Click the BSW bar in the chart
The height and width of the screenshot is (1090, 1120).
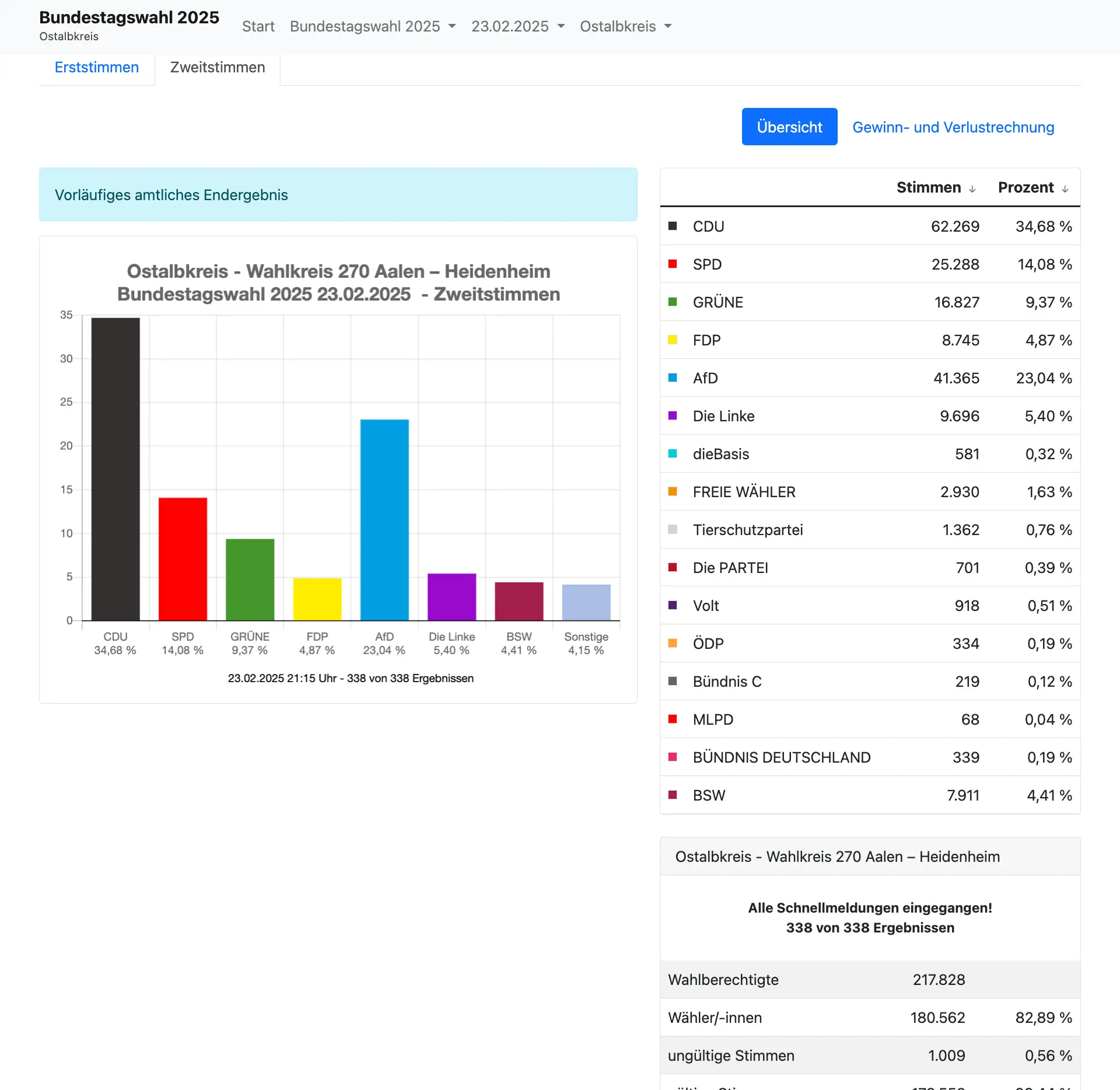(x=519, y=601)
